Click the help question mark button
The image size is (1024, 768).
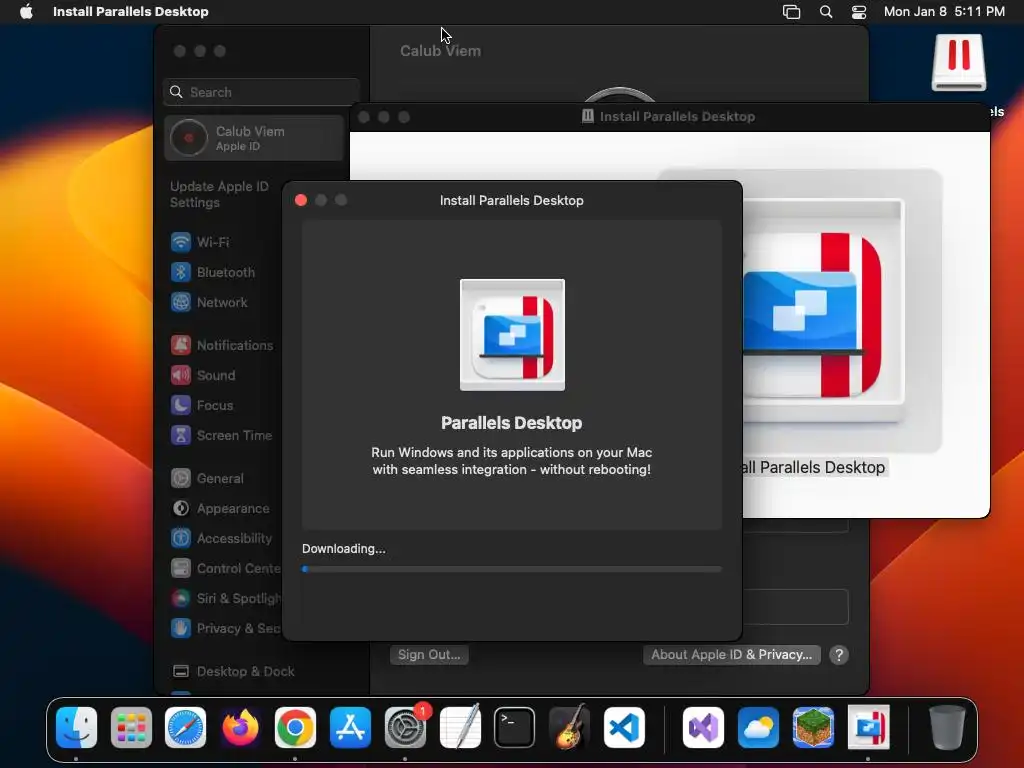click(839, 655)
